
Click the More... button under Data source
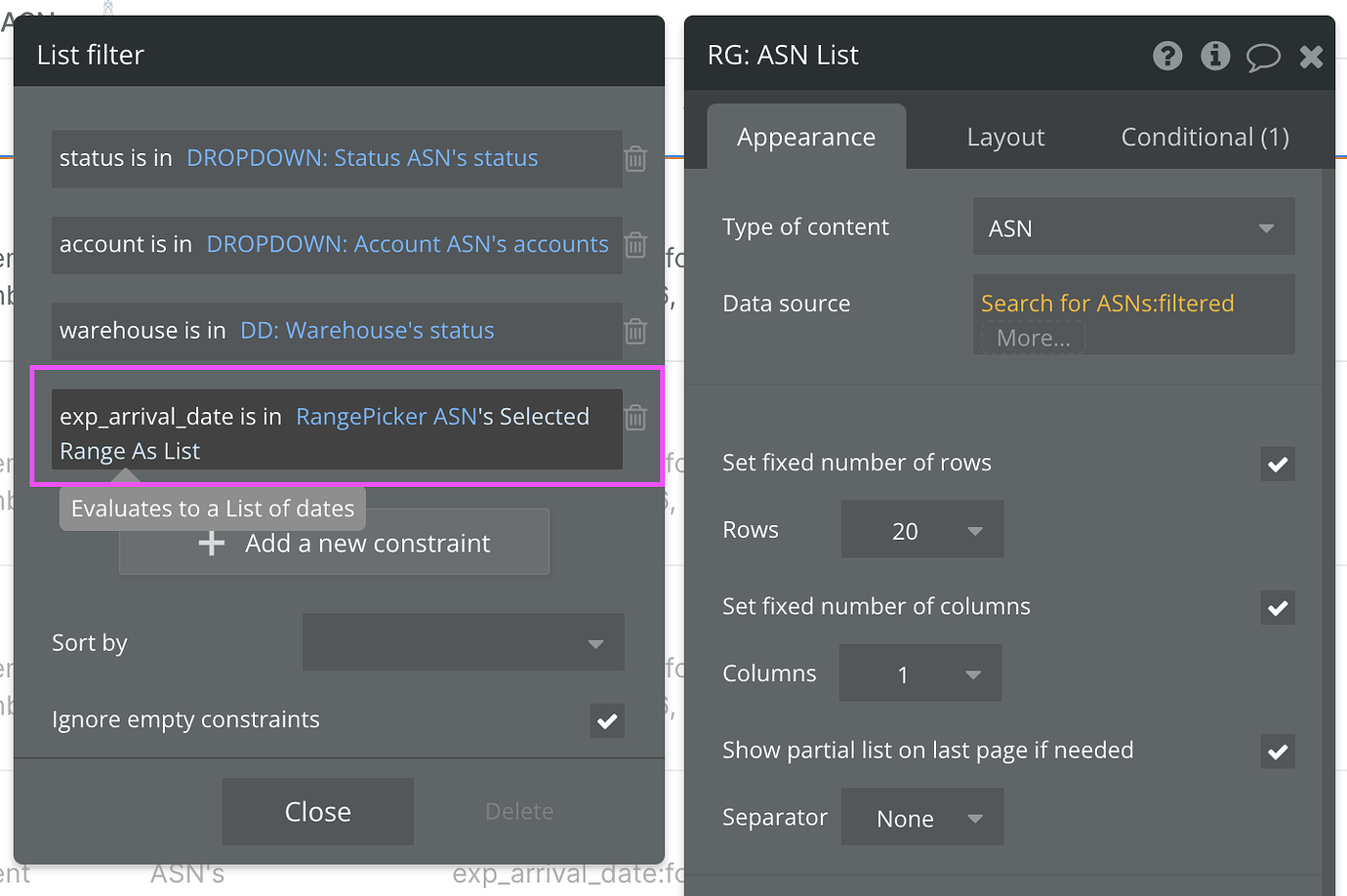(1030, 337)
